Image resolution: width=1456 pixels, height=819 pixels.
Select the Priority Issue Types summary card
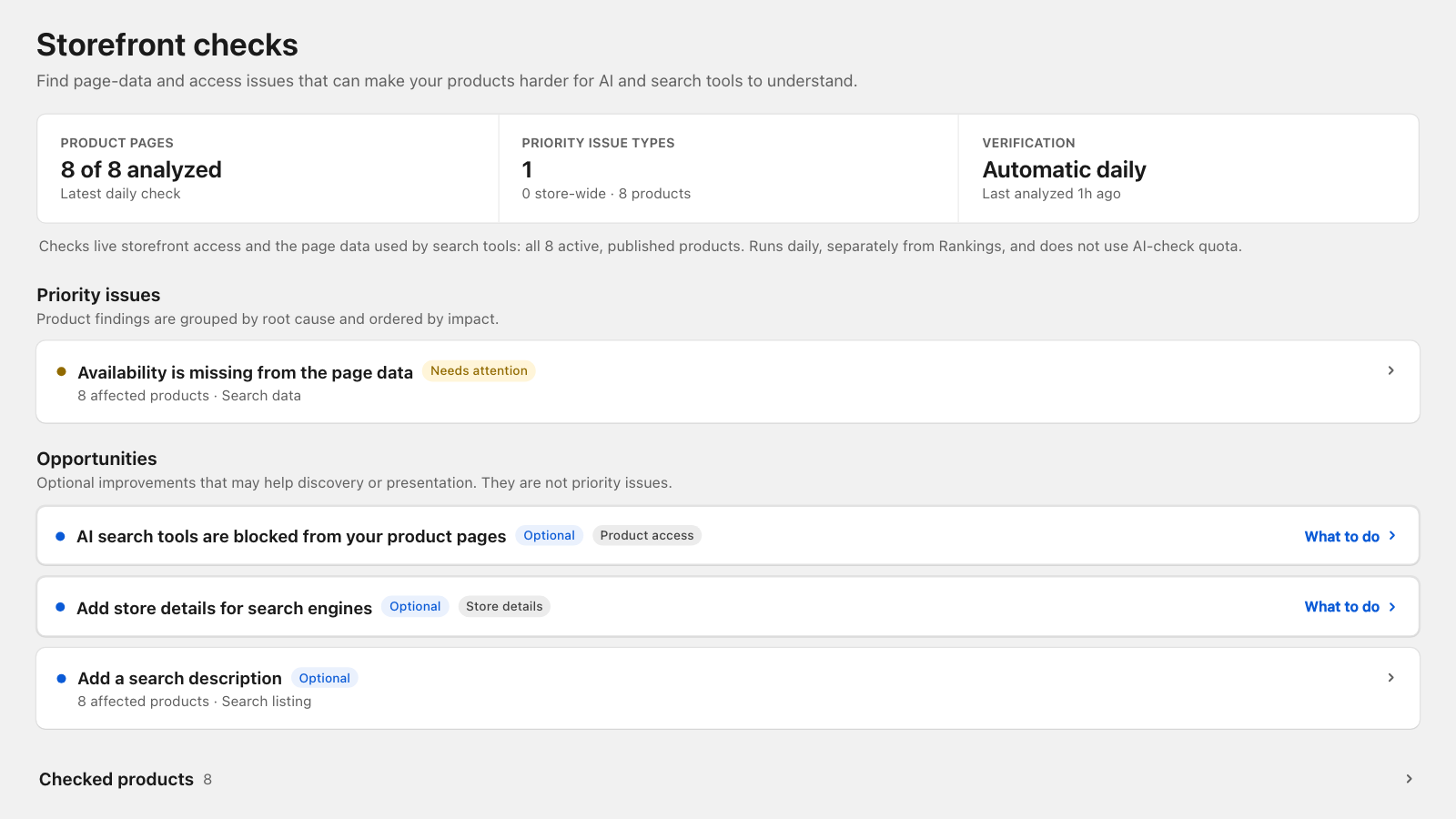coord(728,168)
